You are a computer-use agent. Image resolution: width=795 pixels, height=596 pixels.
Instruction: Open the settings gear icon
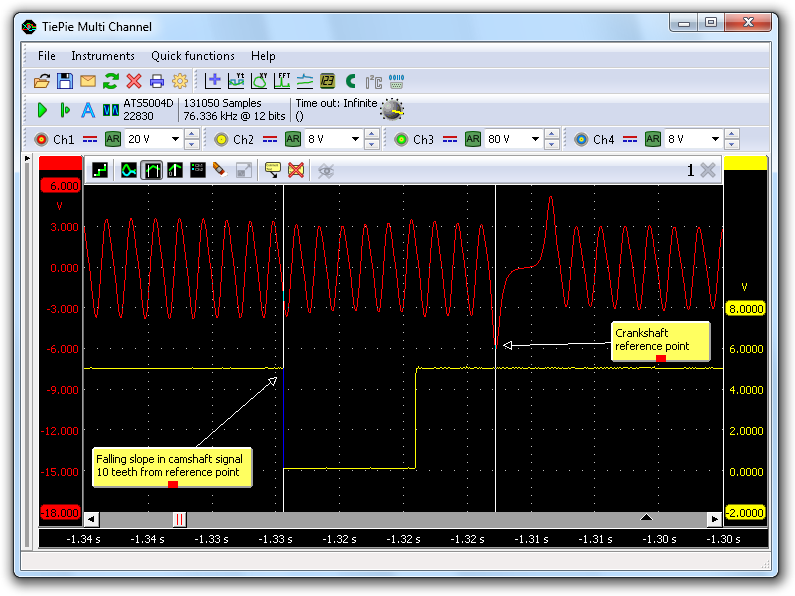point(180,81)
